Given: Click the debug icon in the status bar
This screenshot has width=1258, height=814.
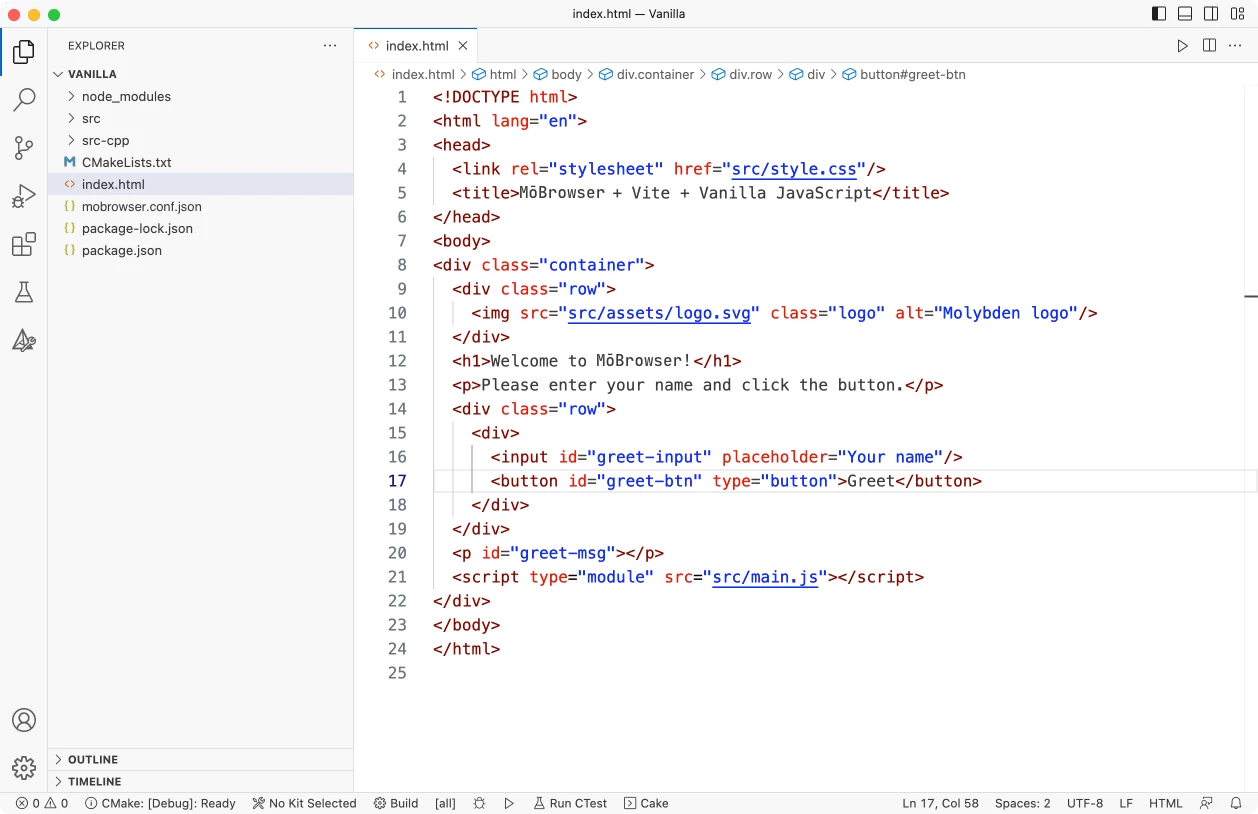Looking at the screenshot, I should click(x=479, y=803).
